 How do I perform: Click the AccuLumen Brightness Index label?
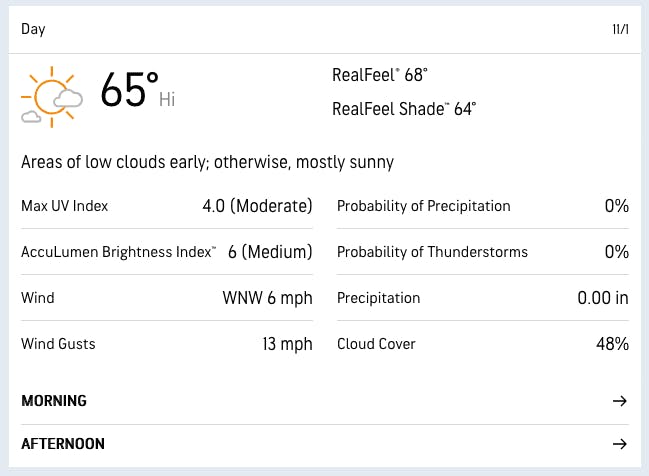click(x=118, y=252)
